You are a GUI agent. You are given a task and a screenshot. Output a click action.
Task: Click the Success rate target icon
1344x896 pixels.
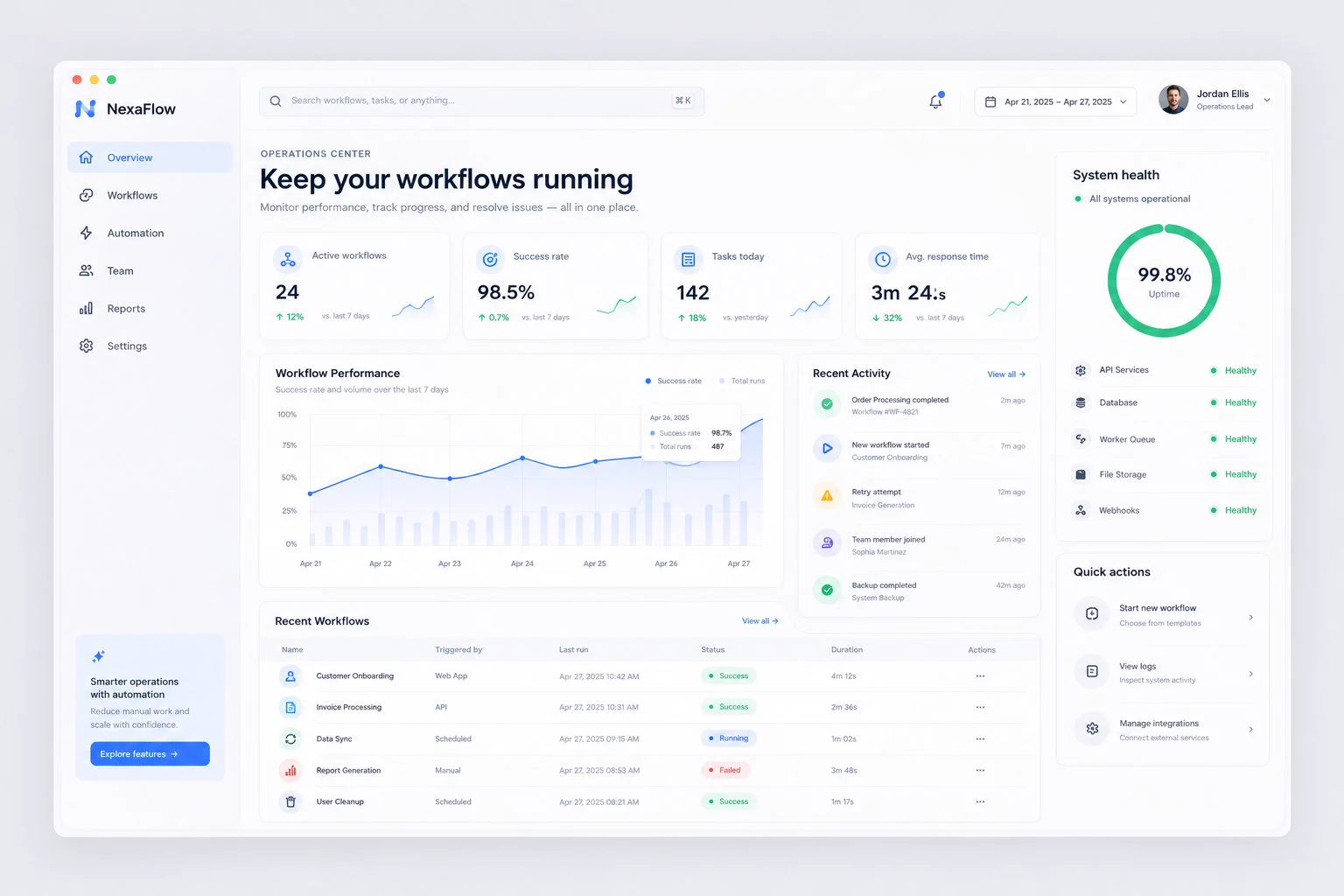coord(490,260)
